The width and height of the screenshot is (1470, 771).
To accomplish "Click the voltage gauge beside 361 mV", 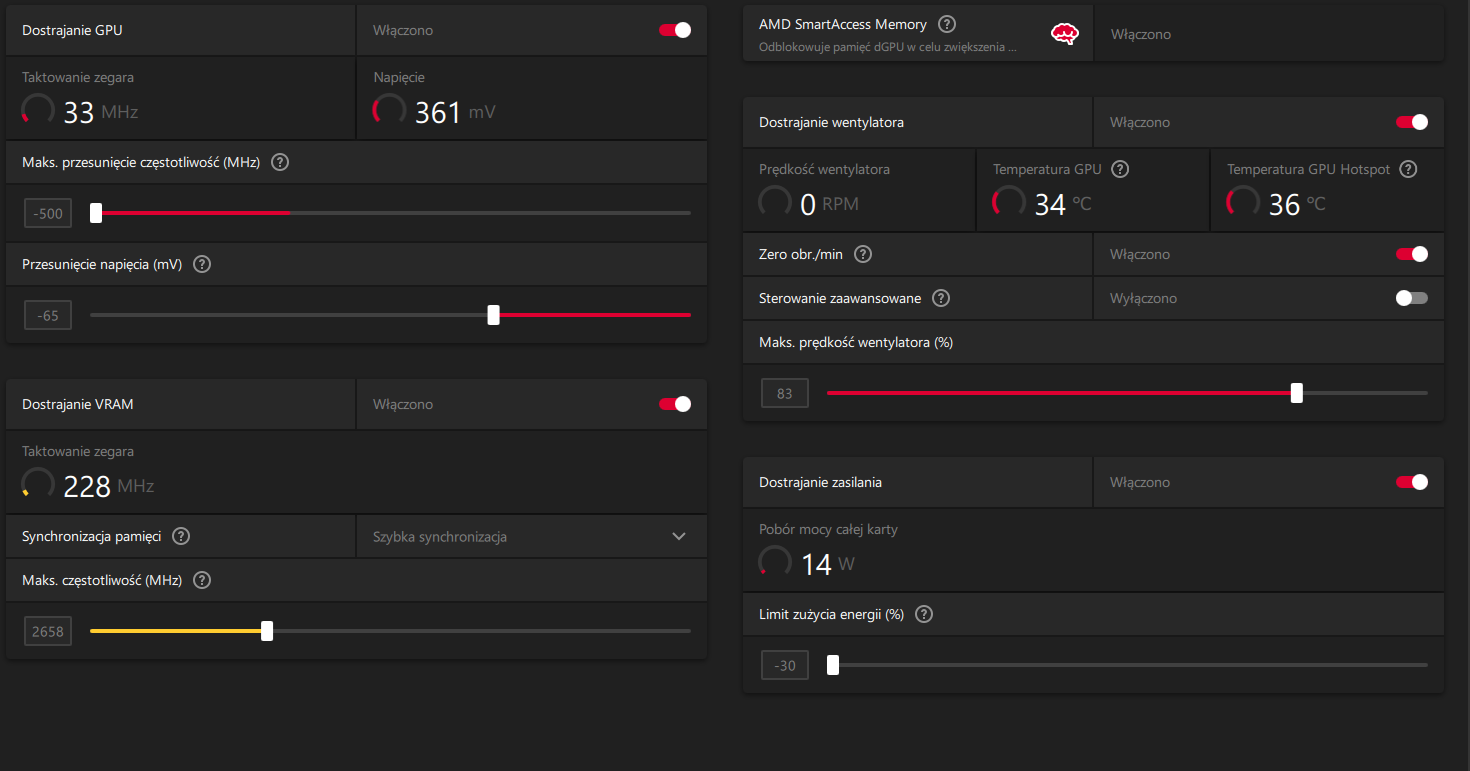I will (x=389, y=110).
